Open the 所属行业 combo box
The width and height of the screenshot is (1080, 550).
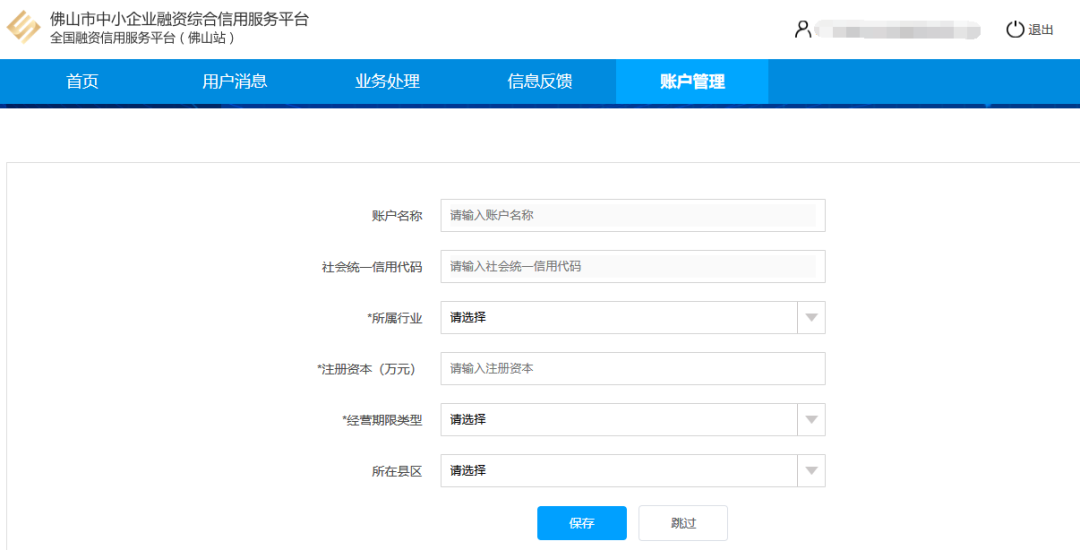coord(633,317)
